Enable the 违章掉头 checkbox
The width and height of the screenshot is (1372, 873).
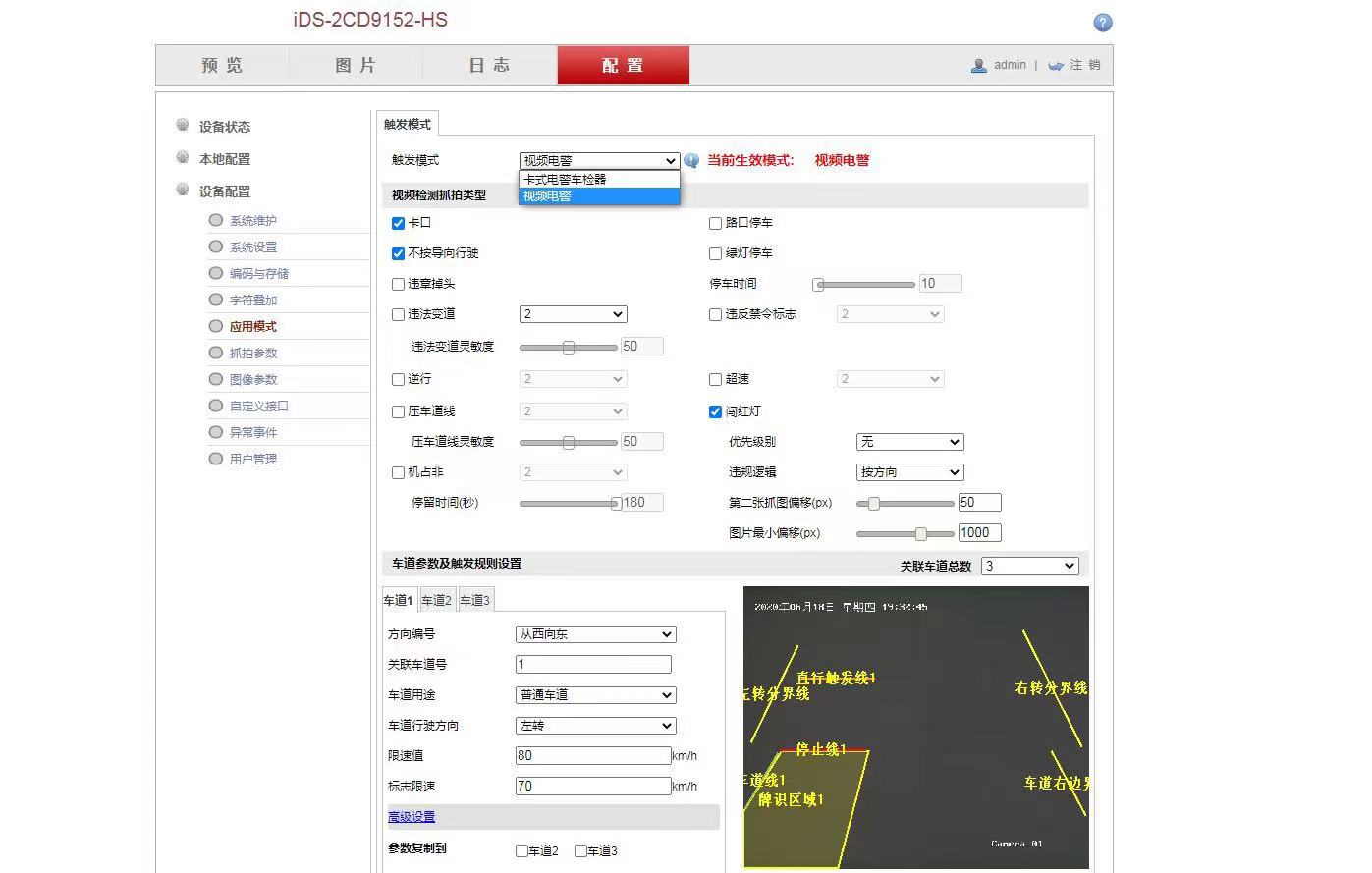click(398, 284)
